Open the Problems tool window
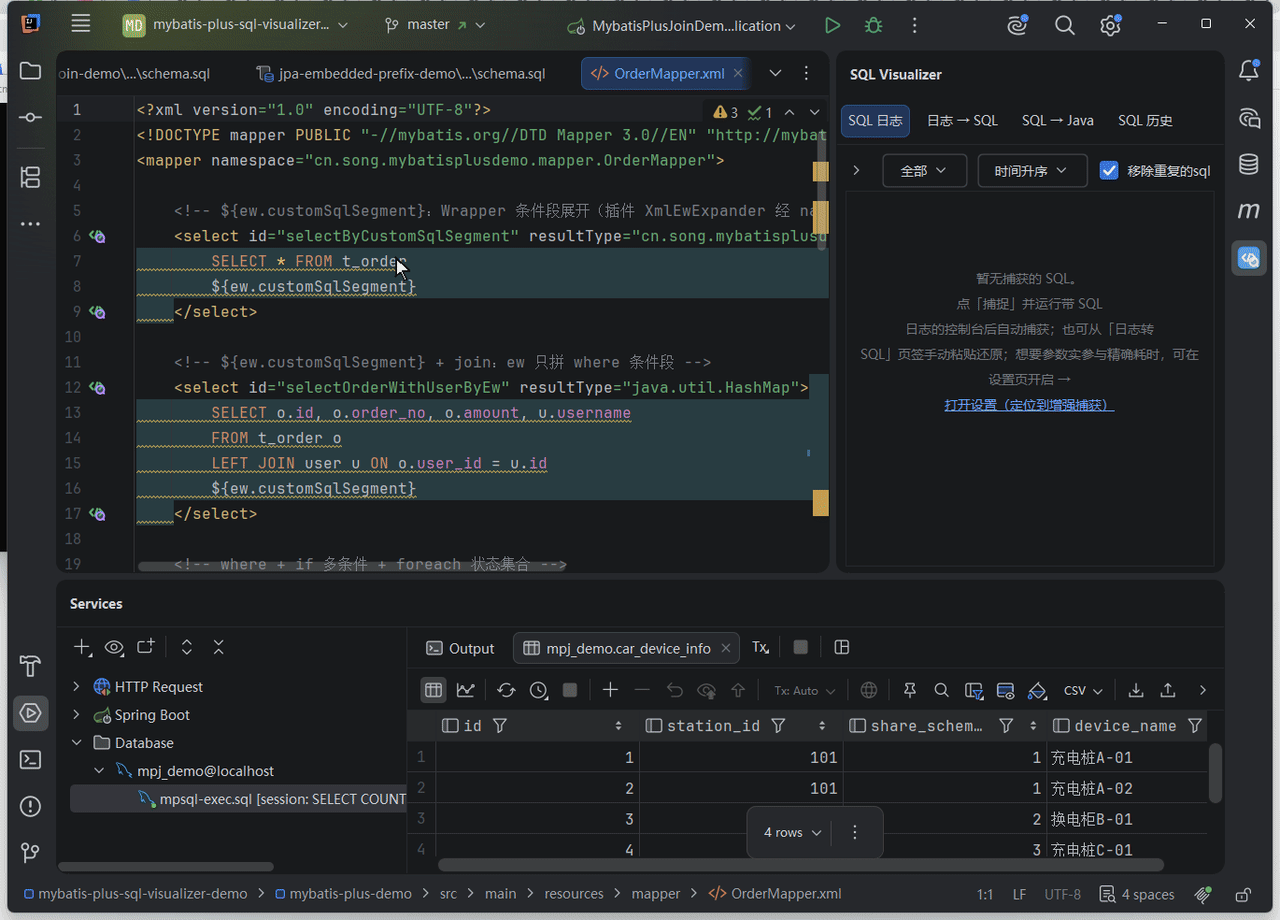 point(30,806)
